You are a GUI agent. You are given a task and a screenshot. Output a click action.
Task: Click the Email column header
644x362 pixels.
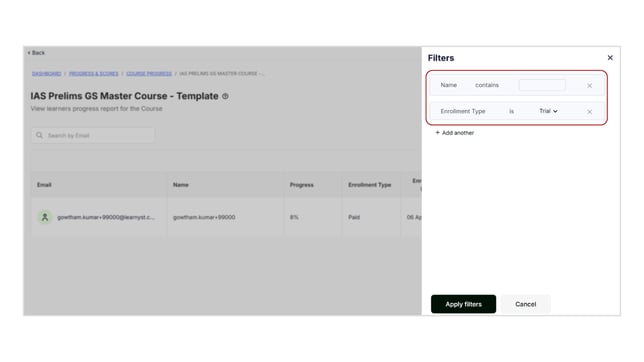click(44, 185)
